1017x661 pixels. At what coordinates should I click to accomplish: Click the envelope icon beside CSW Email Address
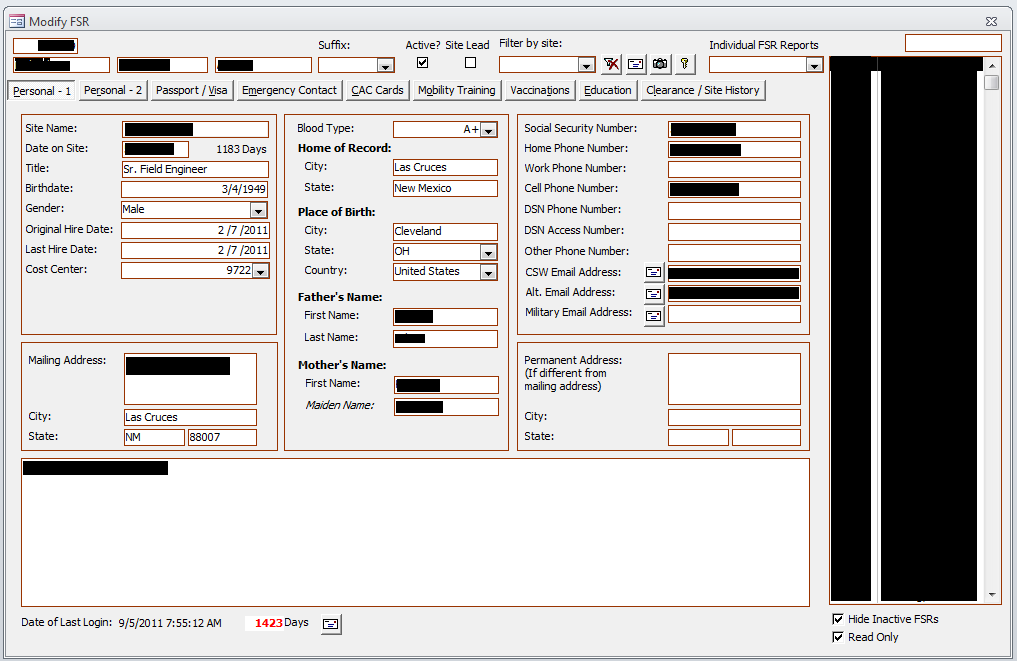click(x=654, y=271)
